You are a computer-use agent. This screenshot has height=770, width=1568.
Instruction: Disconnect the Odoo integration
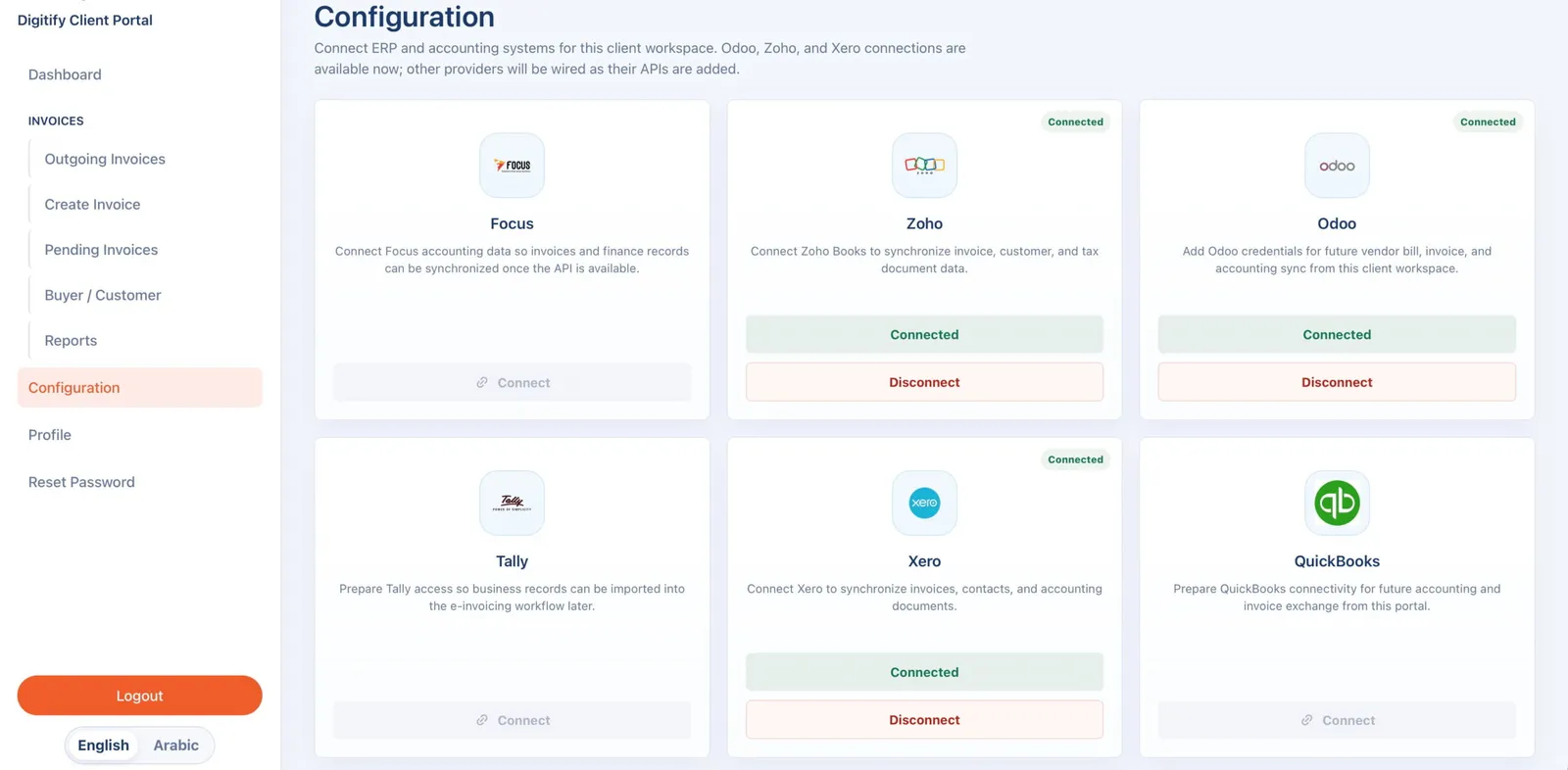1337,382
